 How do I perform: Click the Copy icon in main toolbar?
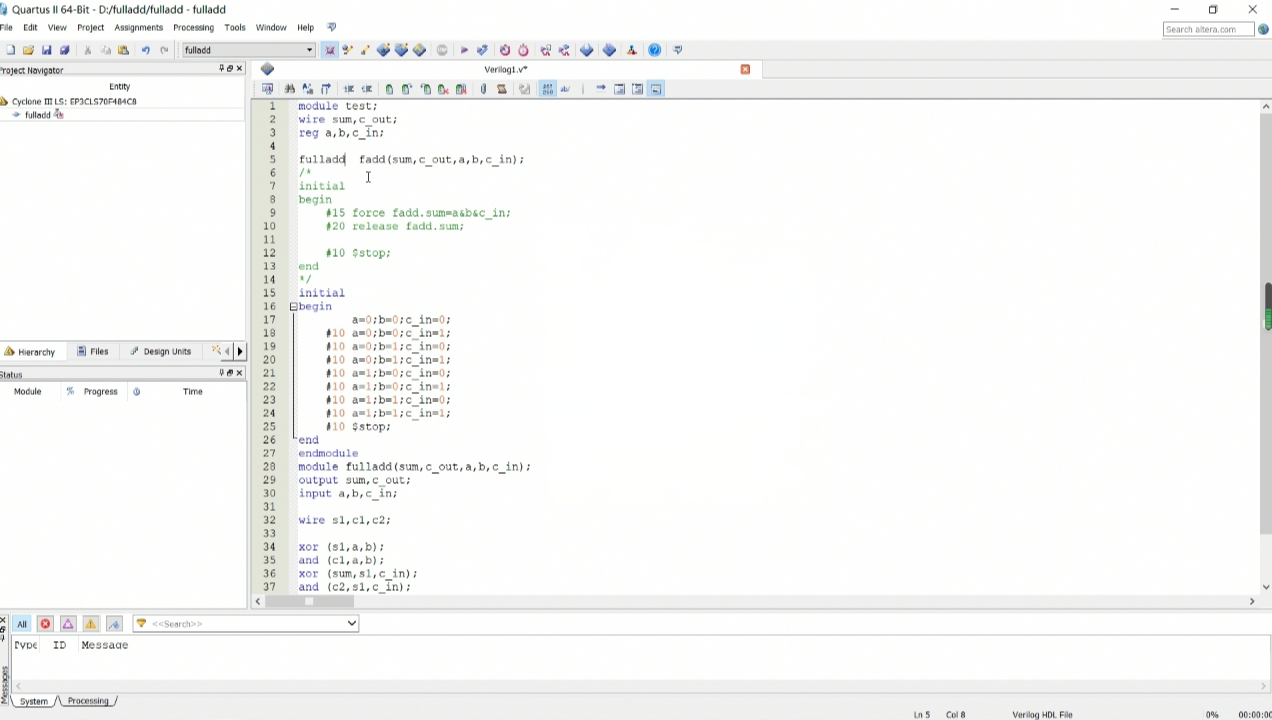click(105, 50)
